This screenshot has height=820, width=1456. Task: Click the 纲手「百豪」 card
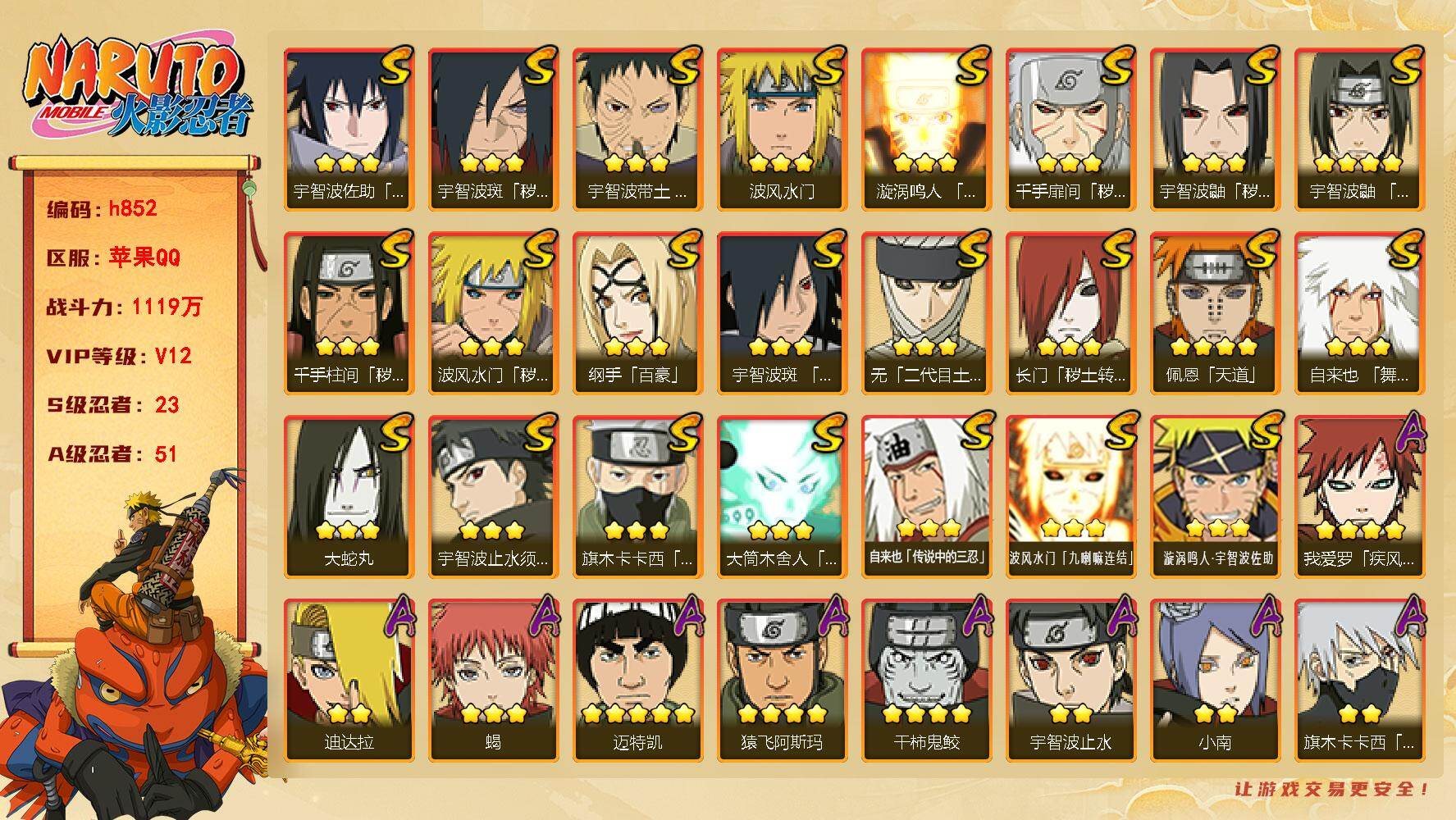638,312
